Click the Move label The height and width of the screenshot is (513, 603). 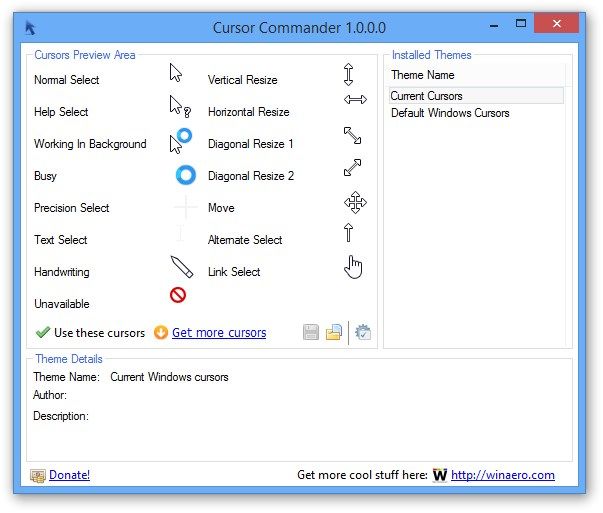(221, 208)
